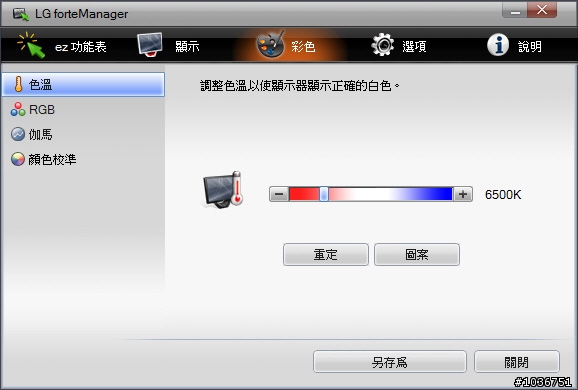Image resolution: width=578 pixels, height=390 pixels.
Task: Click the monitor icon for 顯示
Action: (150, 45)
